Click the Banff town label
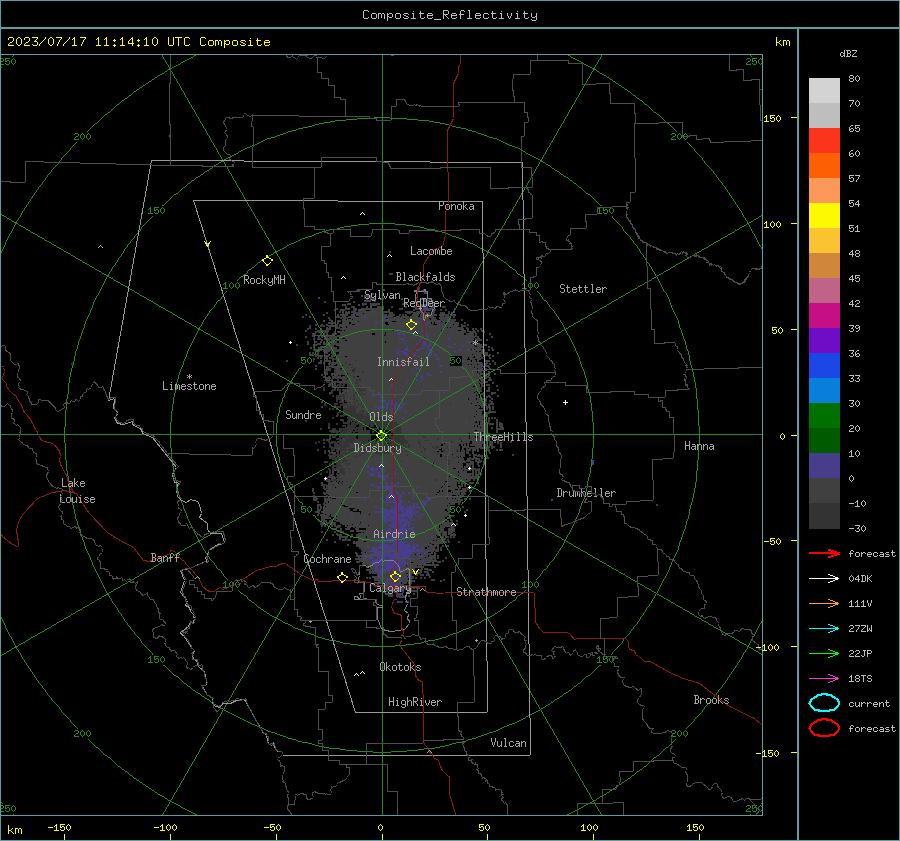Viewport: 900px width, 841px height. [x=165, y=557]
